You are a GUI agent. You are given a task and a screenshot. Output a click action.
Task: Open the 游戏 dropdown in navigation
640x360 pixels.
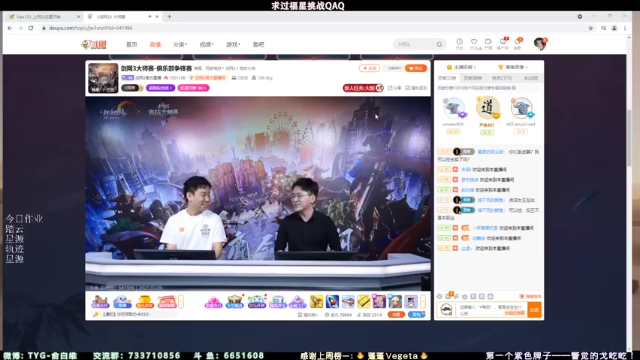[x=233, y=44]
